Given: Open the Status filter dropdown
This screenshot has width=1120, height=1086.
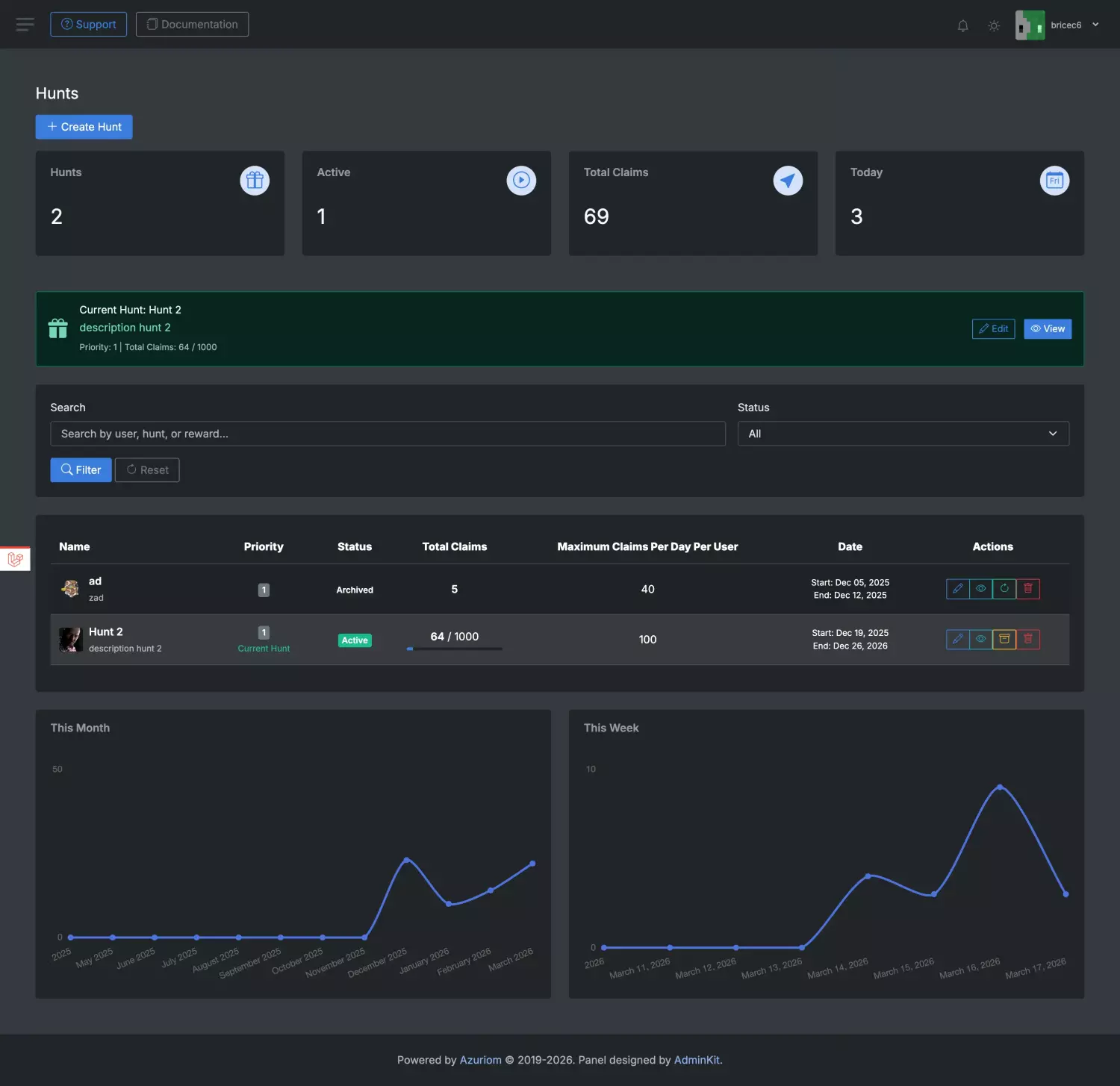Looking at the screenshot, I should [x=903, y=434].
